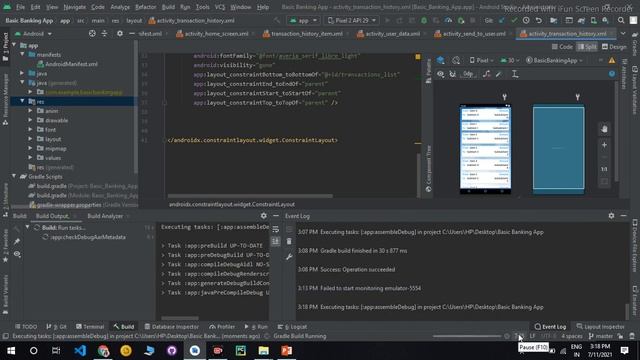Open the Tools menu
The image size is (640, 360).
202,7
